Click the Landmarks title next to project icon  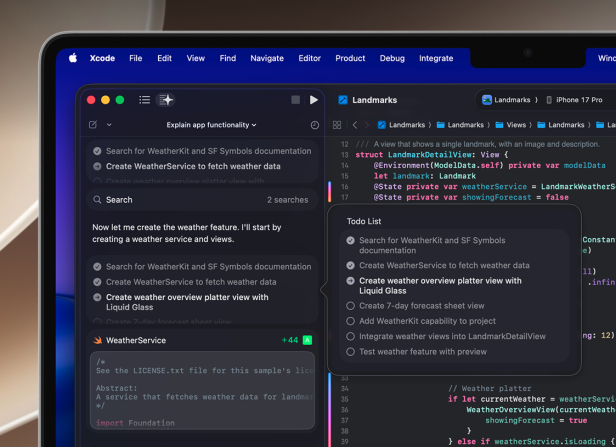[374, 100]
